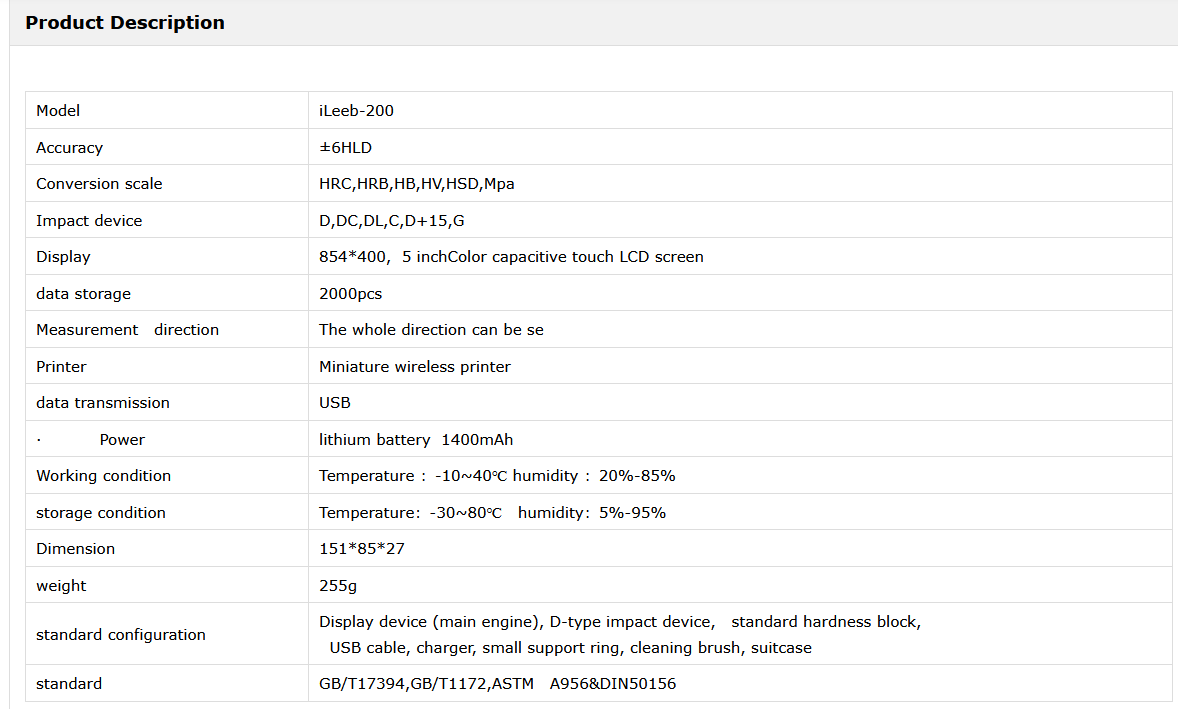Click the Conversion scale label
The height and width of the screenshot is (709, 1178).
click(99, 184)
